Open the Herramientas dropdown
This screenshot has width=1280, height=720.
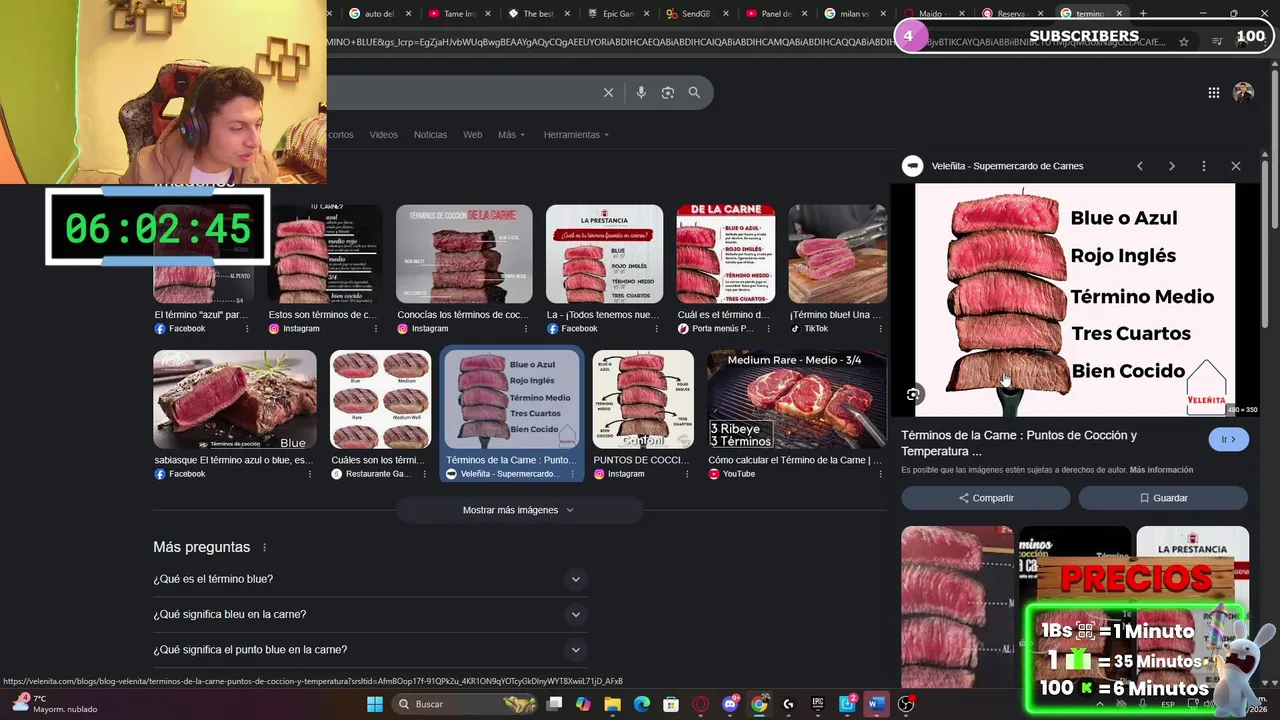pos(576,135)
